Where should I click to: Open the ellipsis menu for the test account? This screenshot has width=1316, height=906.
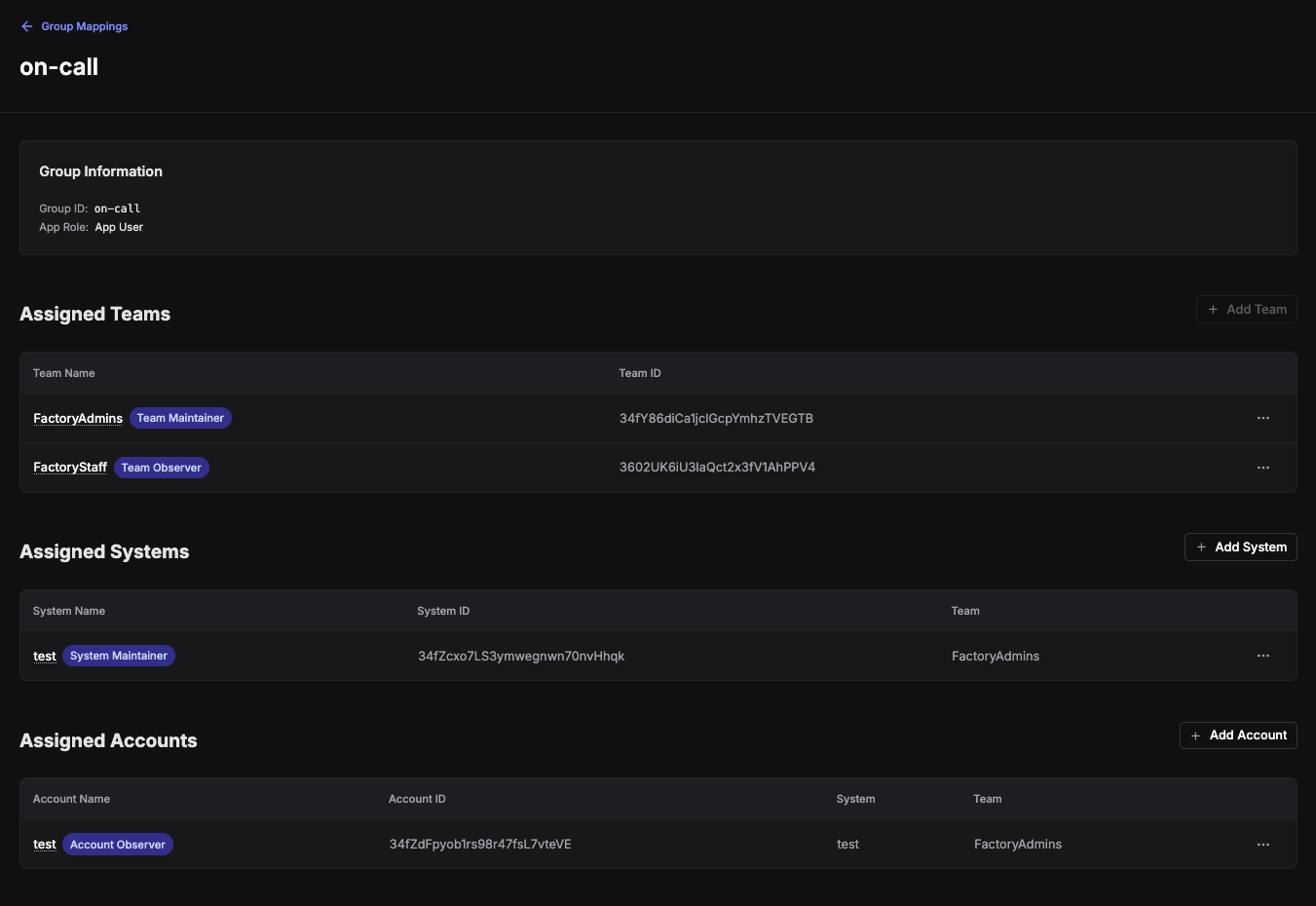1263,845
